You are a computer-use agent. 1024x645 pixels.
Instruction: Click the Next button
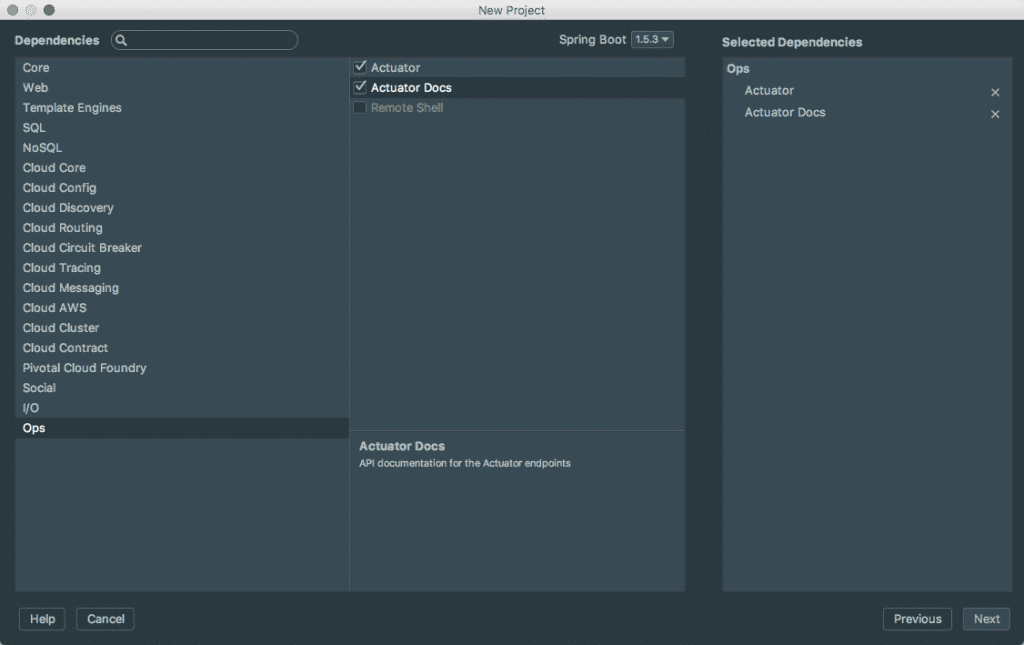click(986, 619)
